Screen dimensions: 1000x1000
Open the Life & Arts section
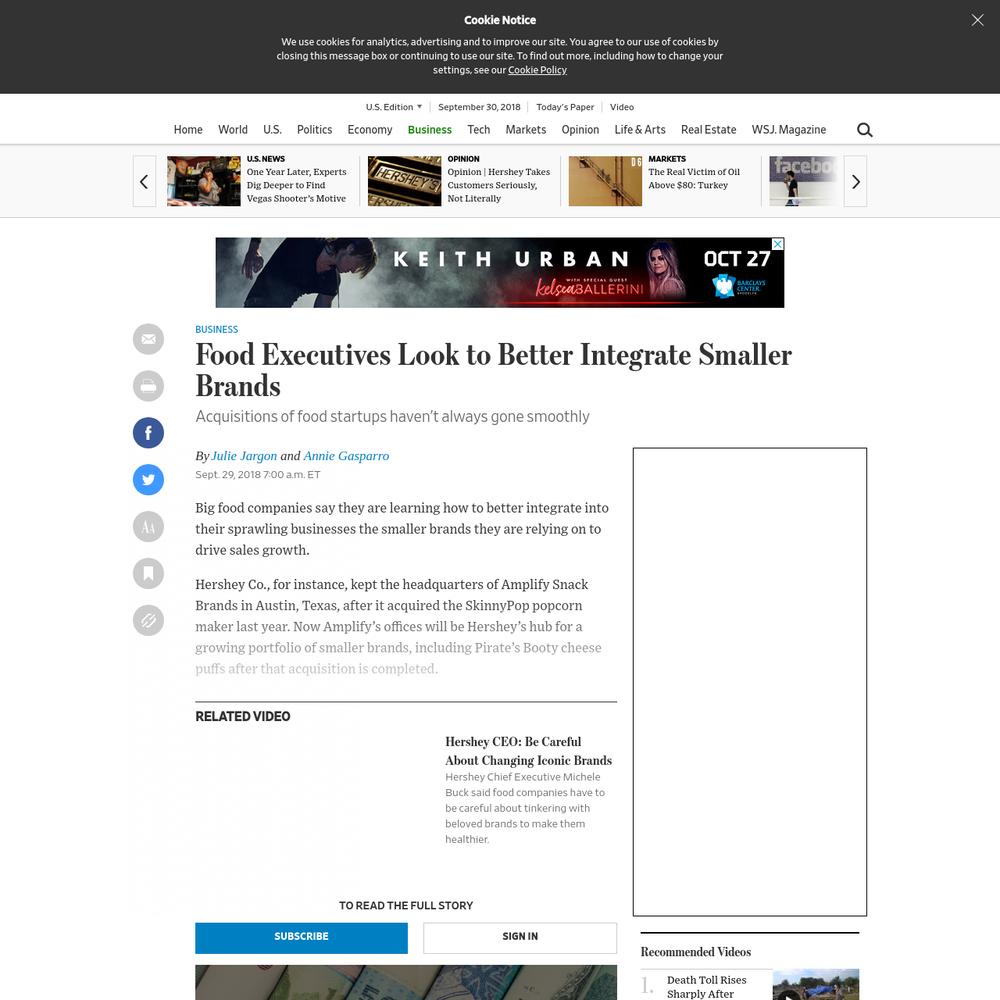[x=640, y=129]
